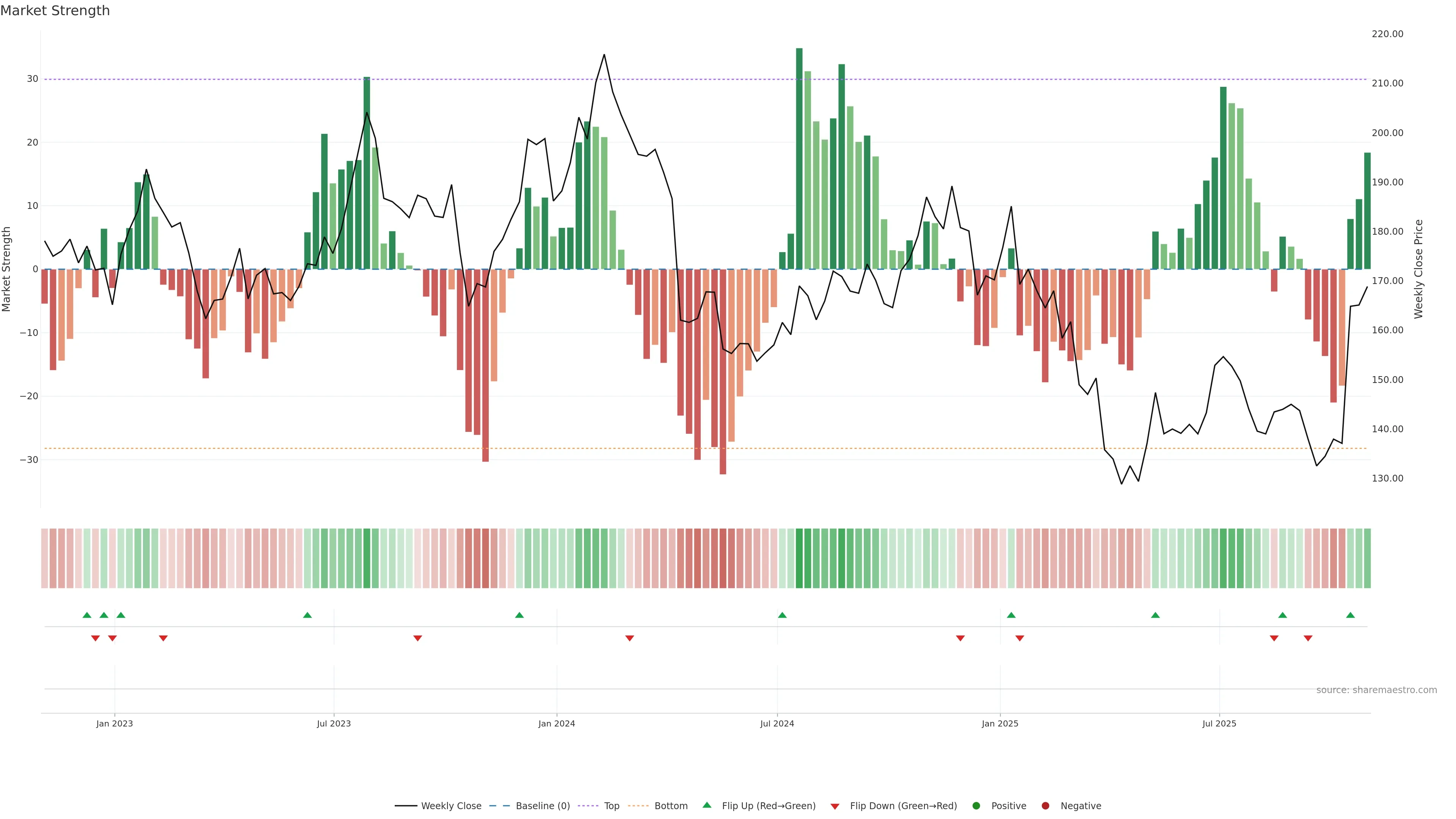Click the Market Strength chart title
The width and height of the screenshot is (1456, 819).
pos(55,11)
